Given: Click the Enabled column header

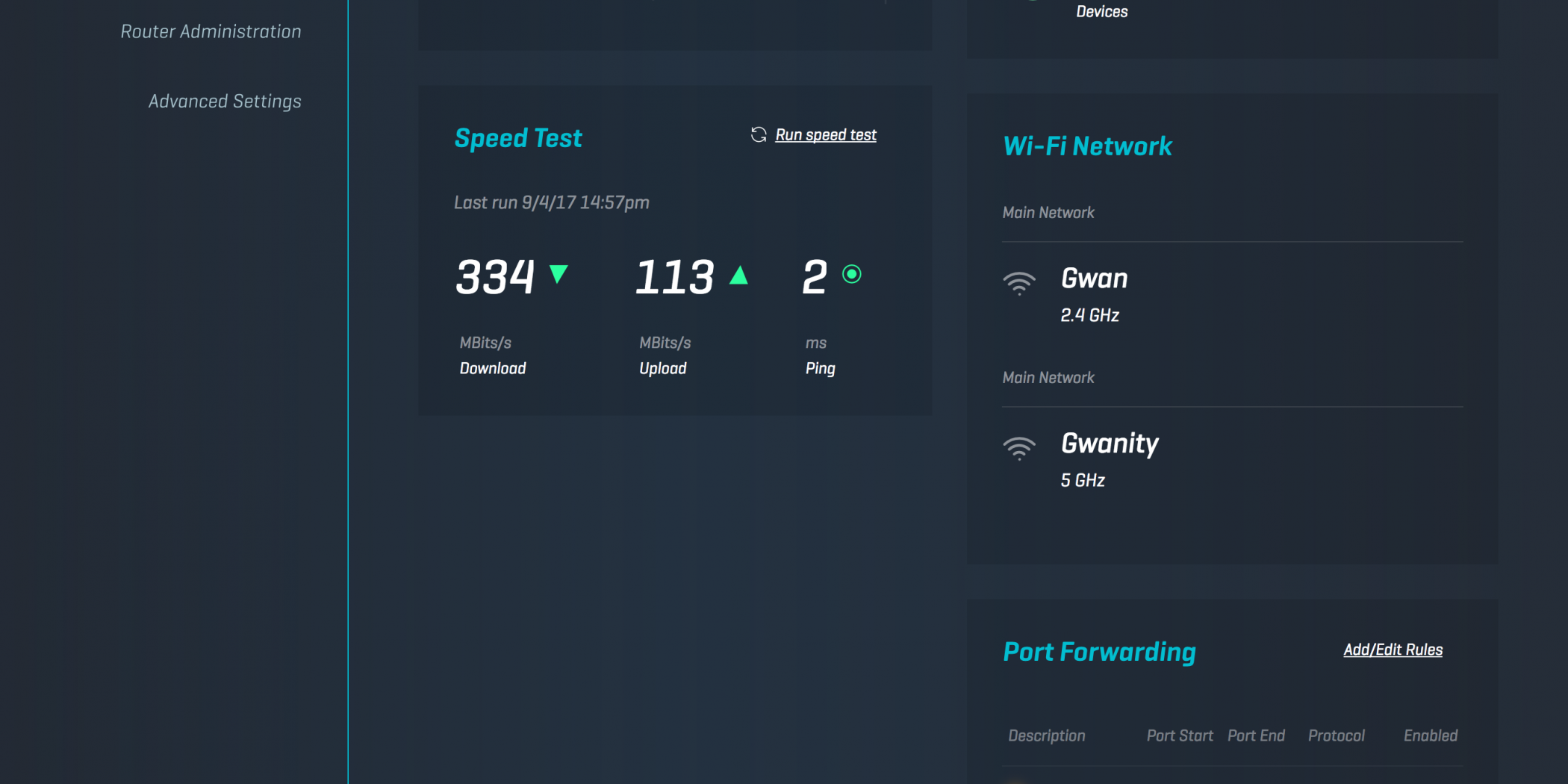Looking at the screenshot, I should click(1431, 735).
